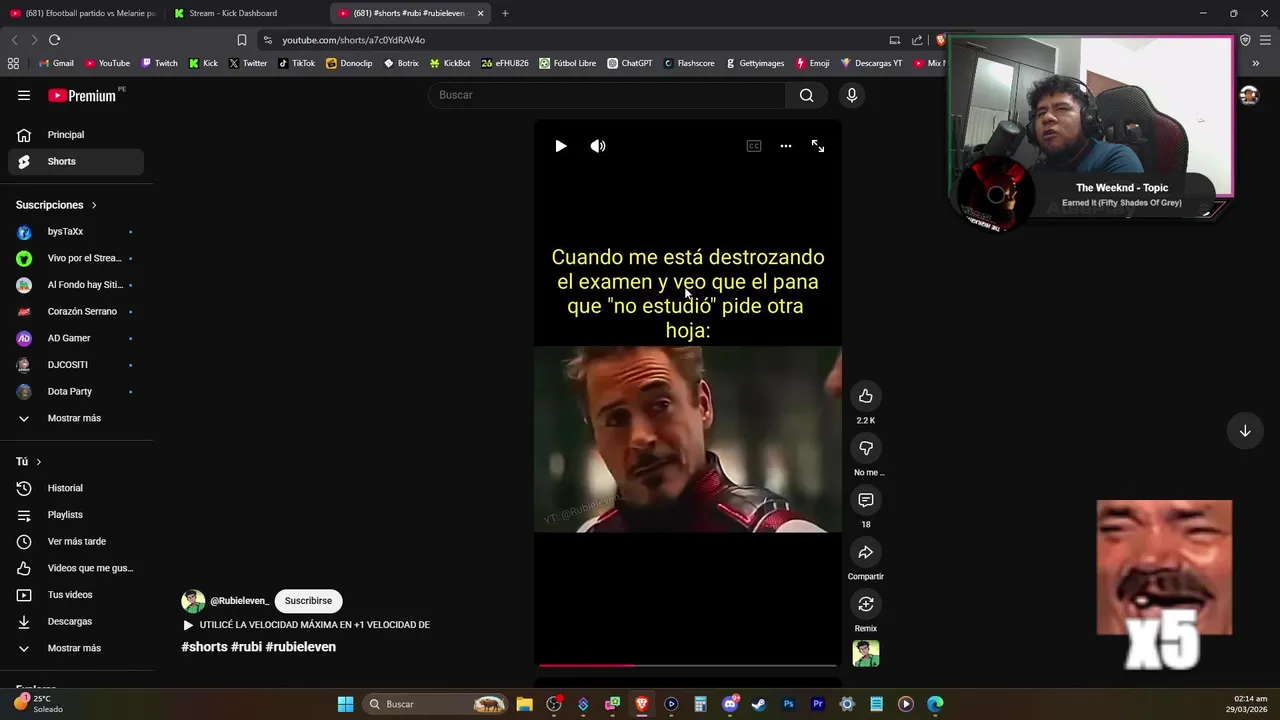Like the Short with thumbs up
Viewport: 1280px width, 720px height.
click(x=866, y=396)
